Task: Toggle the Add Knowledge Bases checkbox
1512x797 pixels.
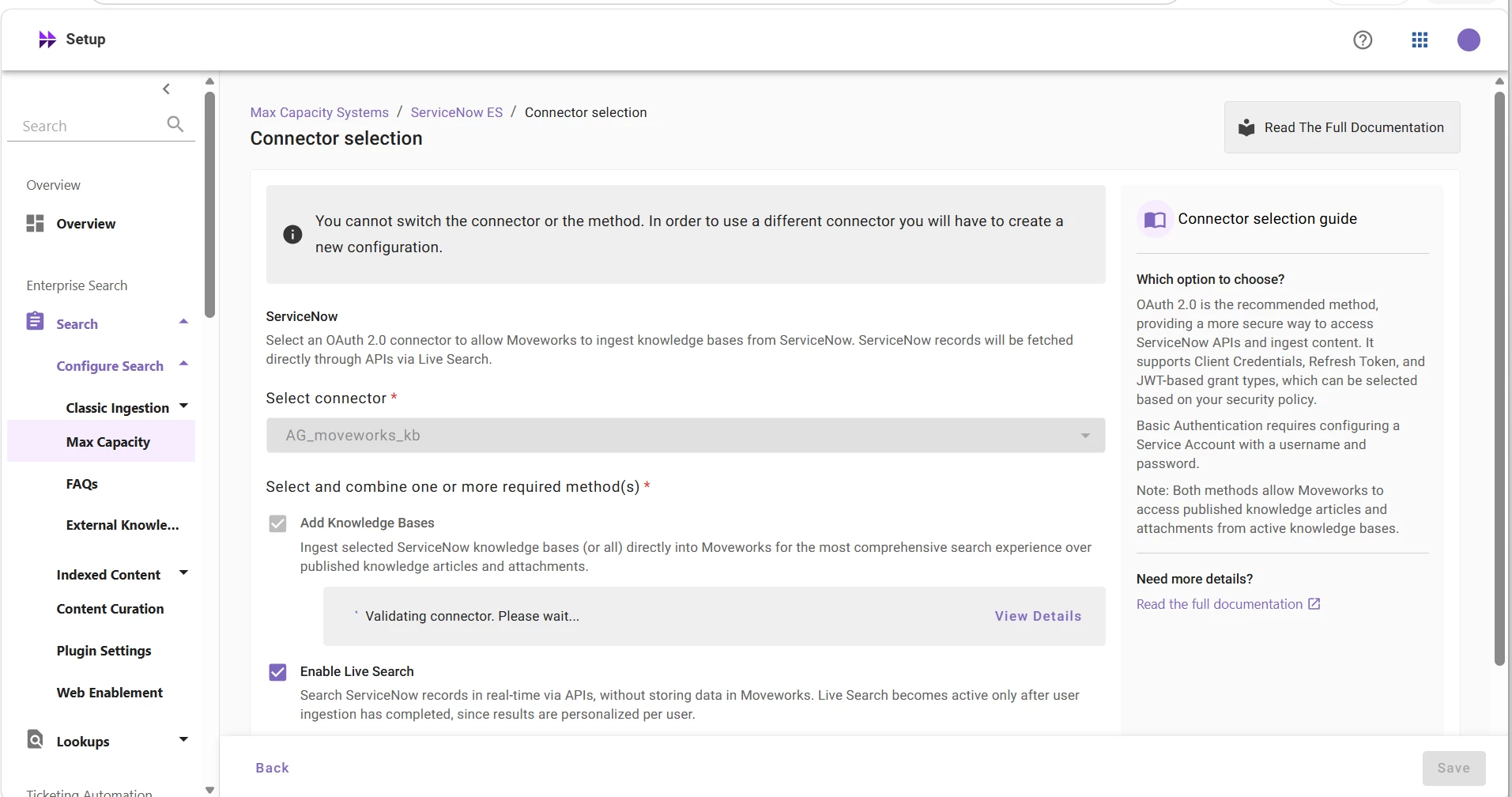Action: (277, 523)
